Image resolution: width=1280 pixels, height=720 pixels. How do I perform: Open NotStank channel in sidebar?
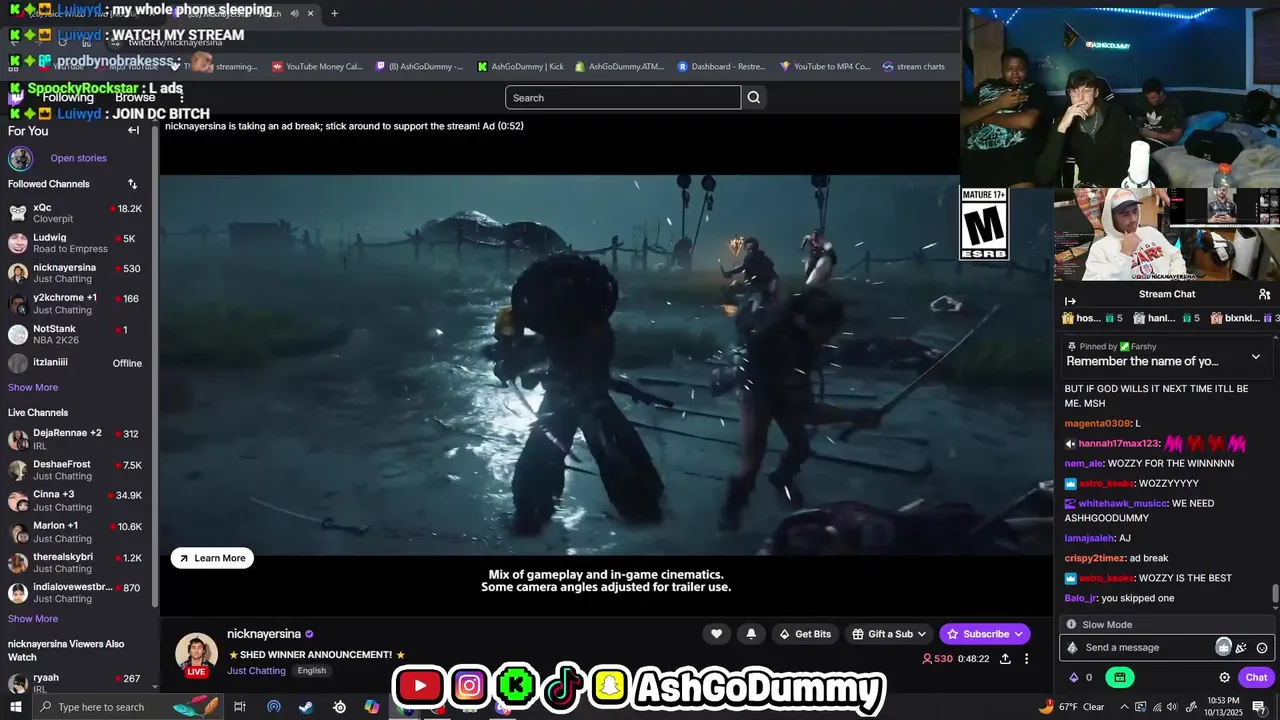[75, 334]
